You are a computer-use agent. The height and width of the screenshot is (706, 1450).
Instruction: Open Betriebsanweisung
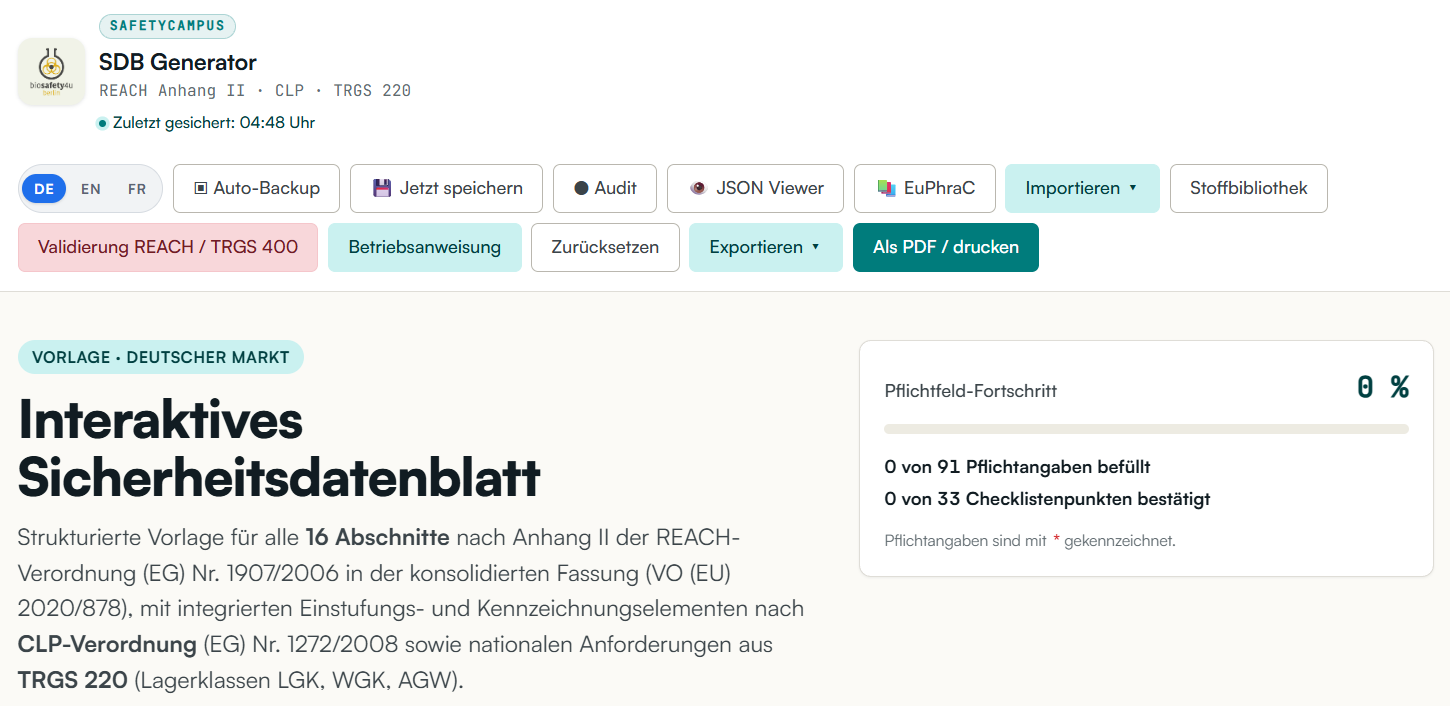(x=425, y=247)
